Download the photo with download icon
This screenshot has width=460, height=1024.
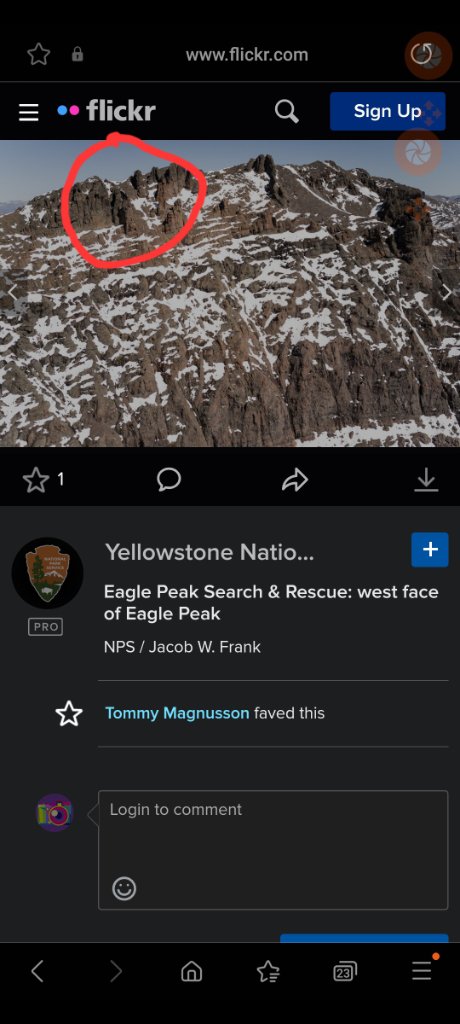tap(426, 480)
